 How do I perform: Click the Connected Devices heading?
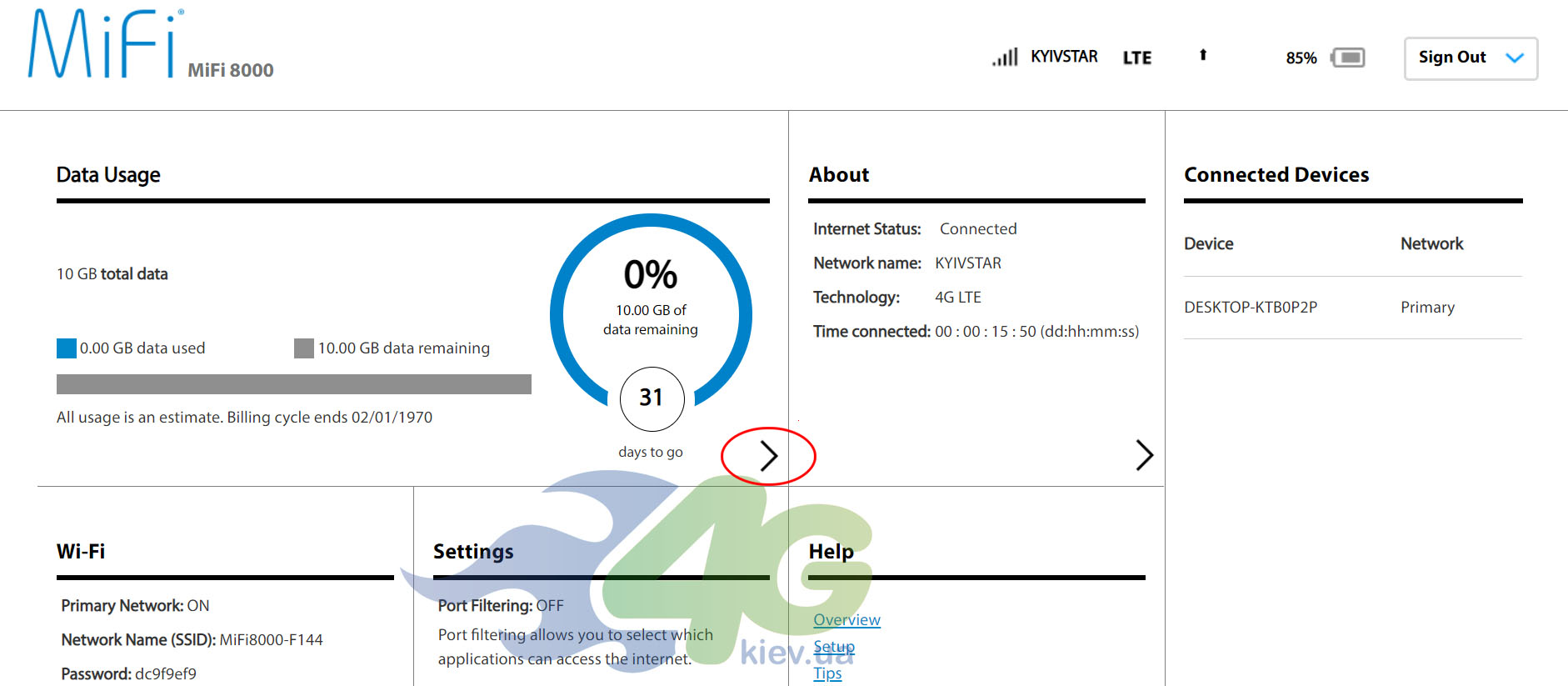pyautogui.click(x=1276, y=175)
